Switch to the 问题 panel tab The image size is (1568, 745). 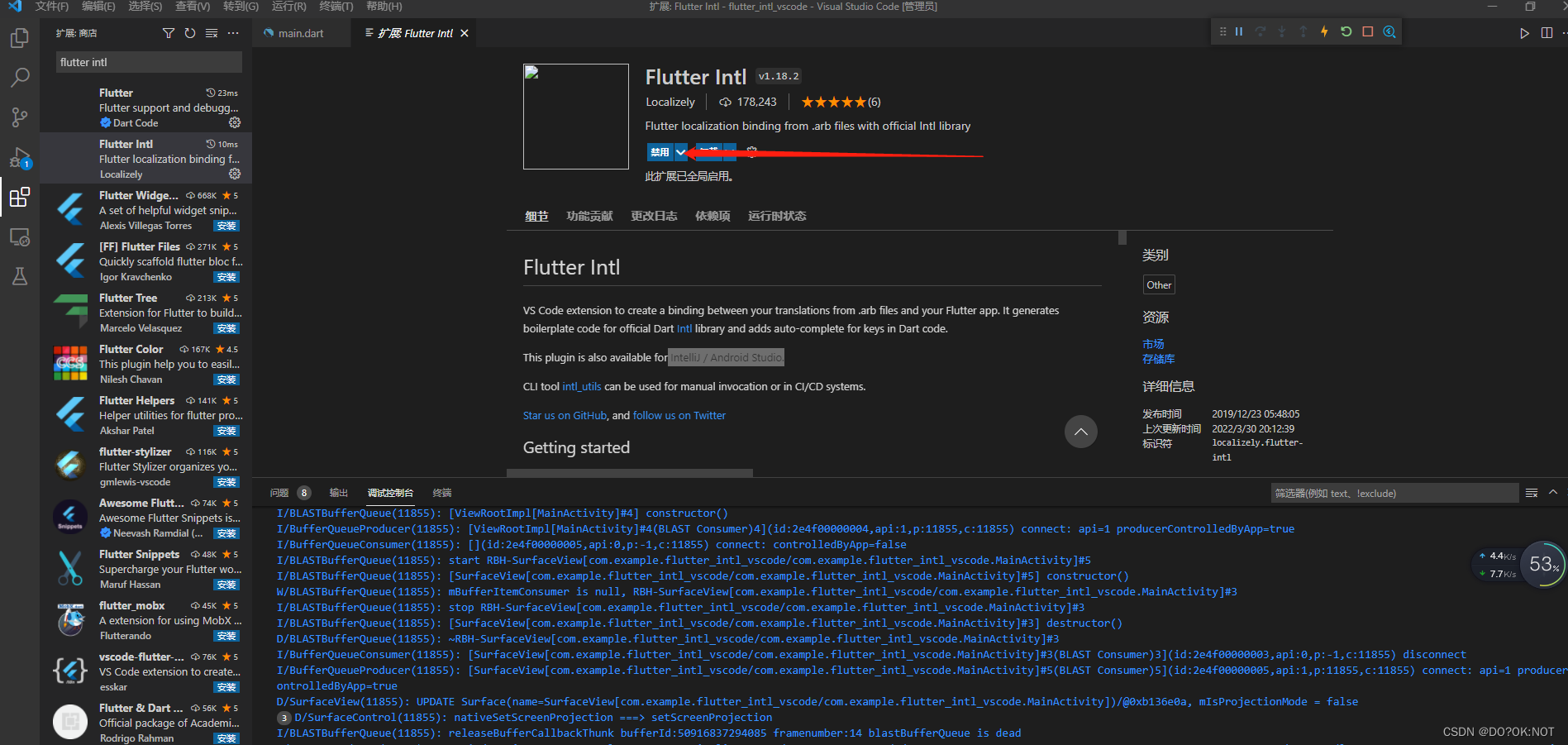[279, 493]
